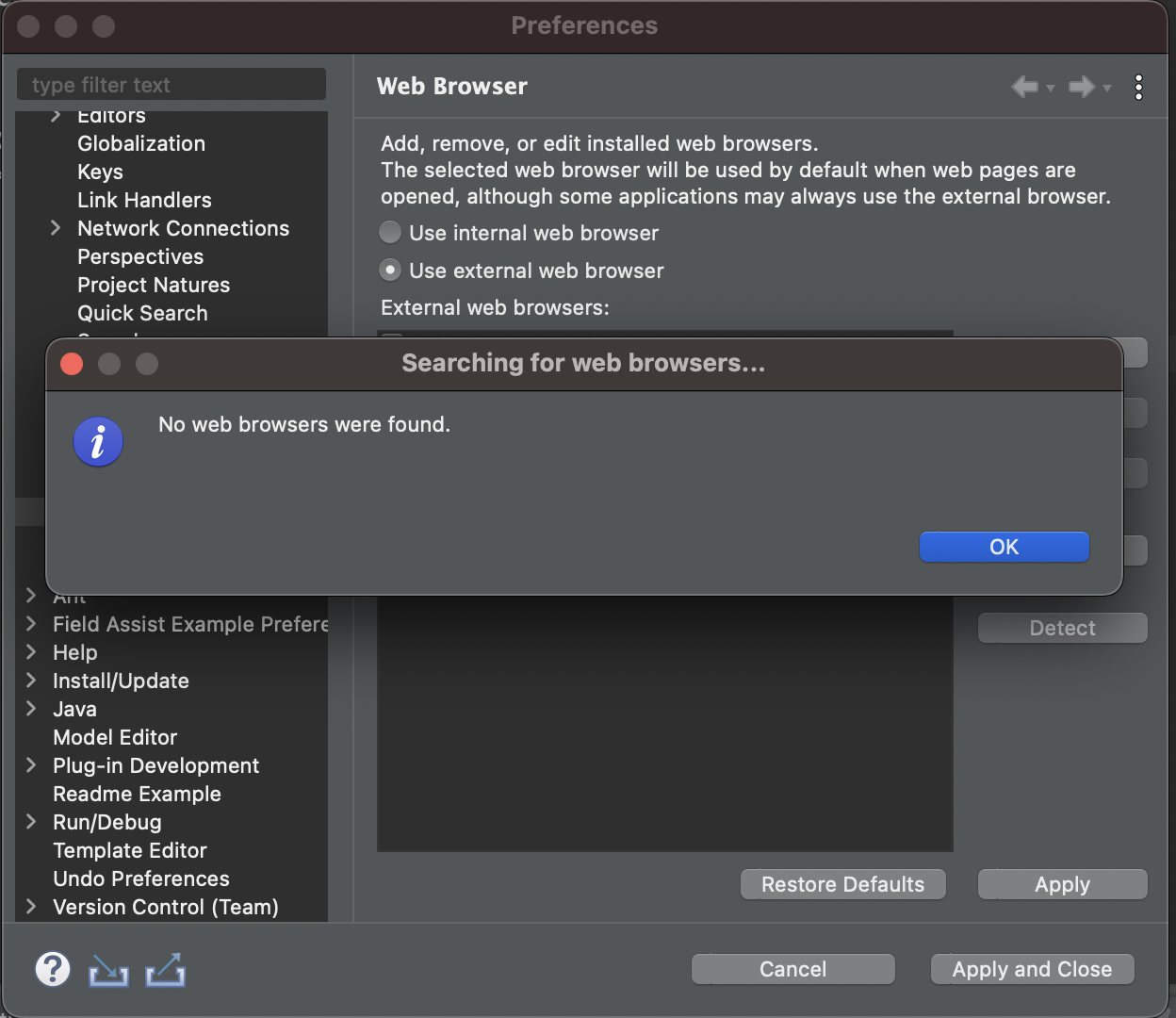Click inside the filter text field
Image resolution: width=1176 pixels, height=1018 pixels.
pos(170,84)
